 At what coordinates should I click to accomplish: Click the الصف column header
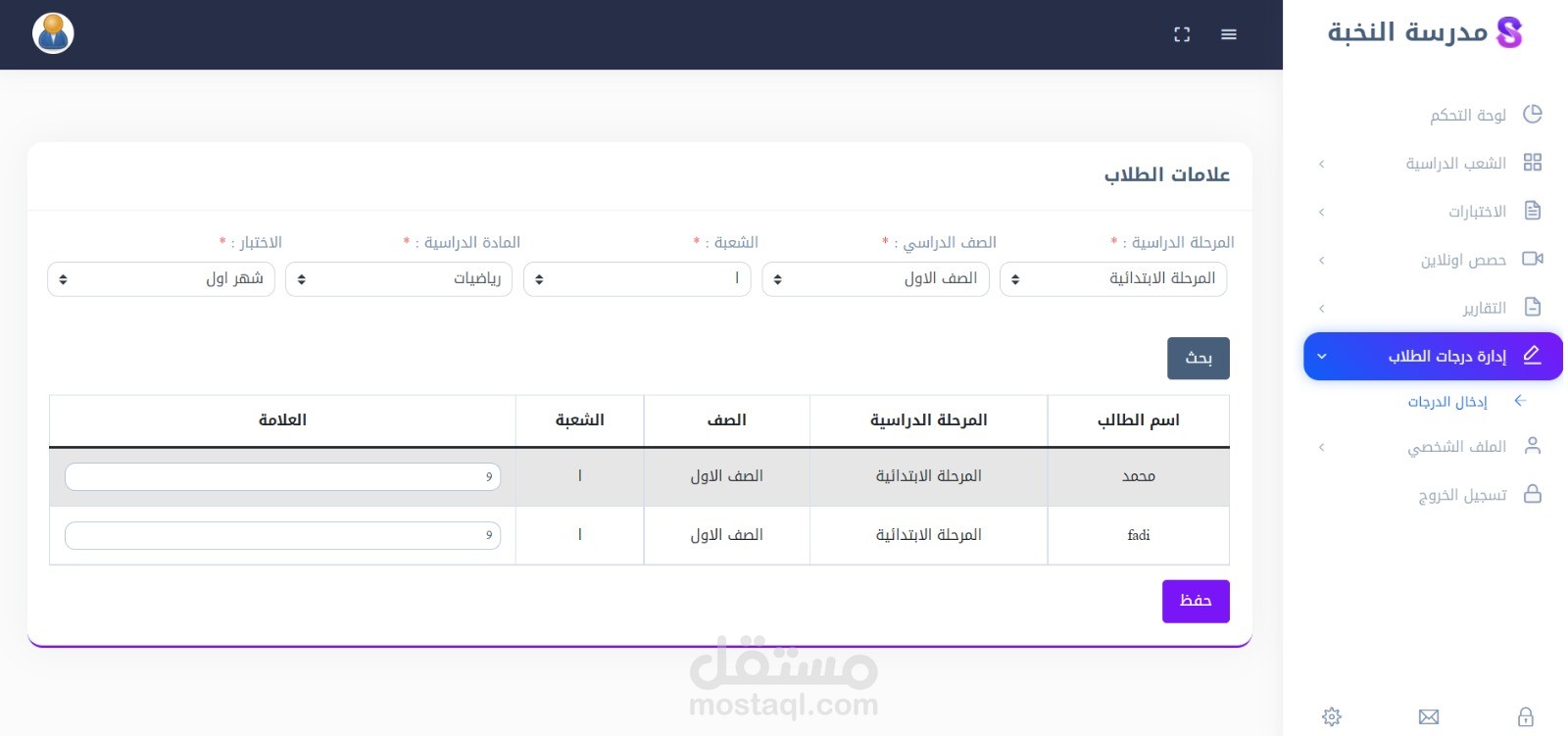pos(727,420)
